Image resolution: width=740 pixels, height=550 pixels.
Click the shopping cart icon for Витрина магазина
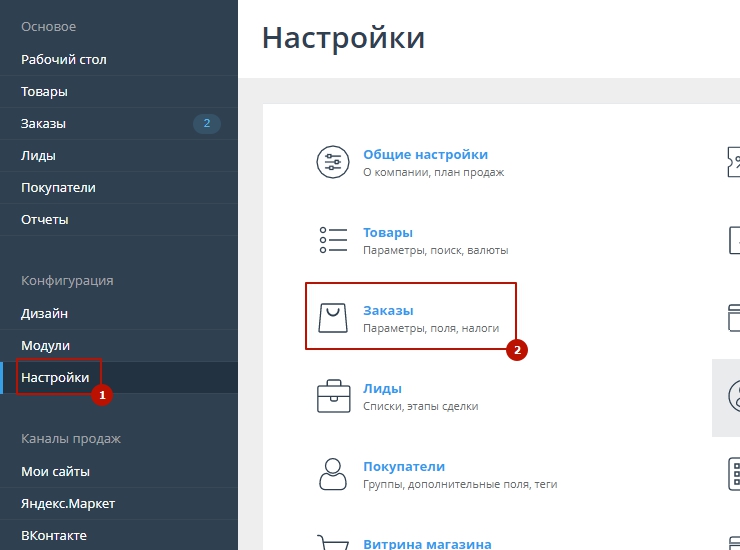click(x=333, y=543)
